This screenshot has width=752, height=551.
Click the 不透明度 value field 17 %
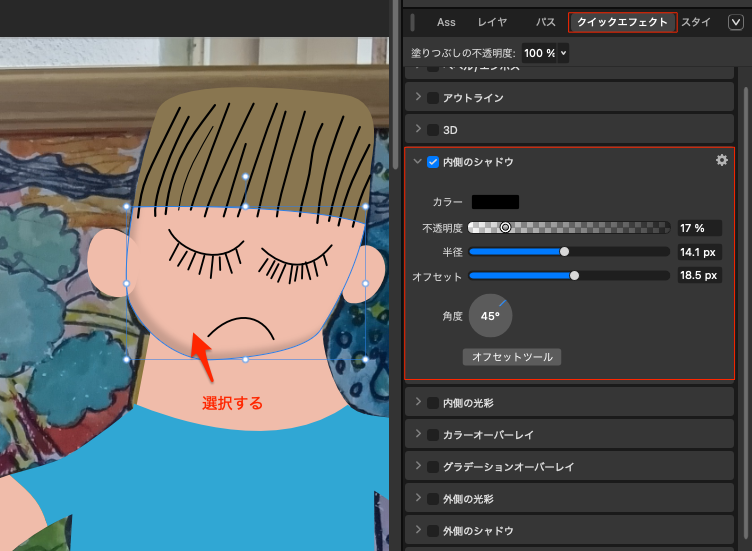pos(699,228)
